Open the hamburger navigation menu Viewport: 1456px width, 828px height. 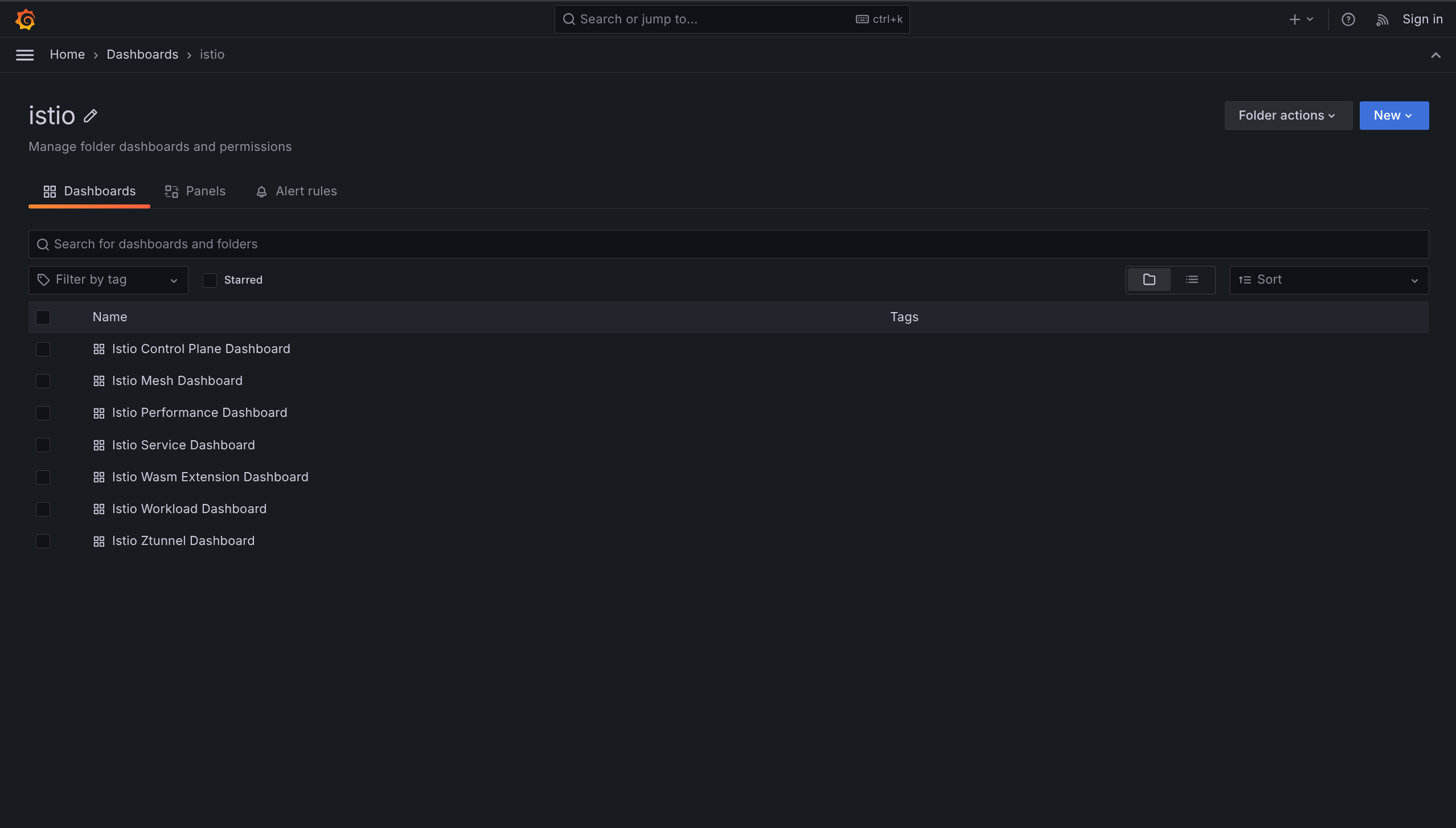click(x=24, y=55)
